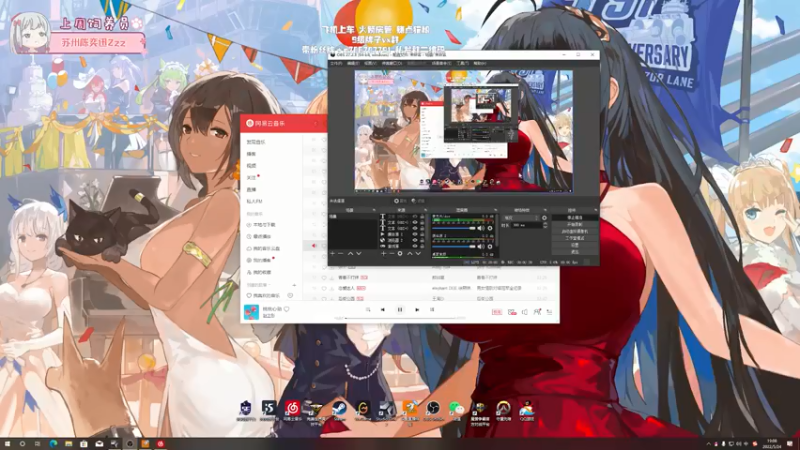Open the Scene Transitions panel dock menu icon
Screen dimensions: 800x450
[545, 210]
